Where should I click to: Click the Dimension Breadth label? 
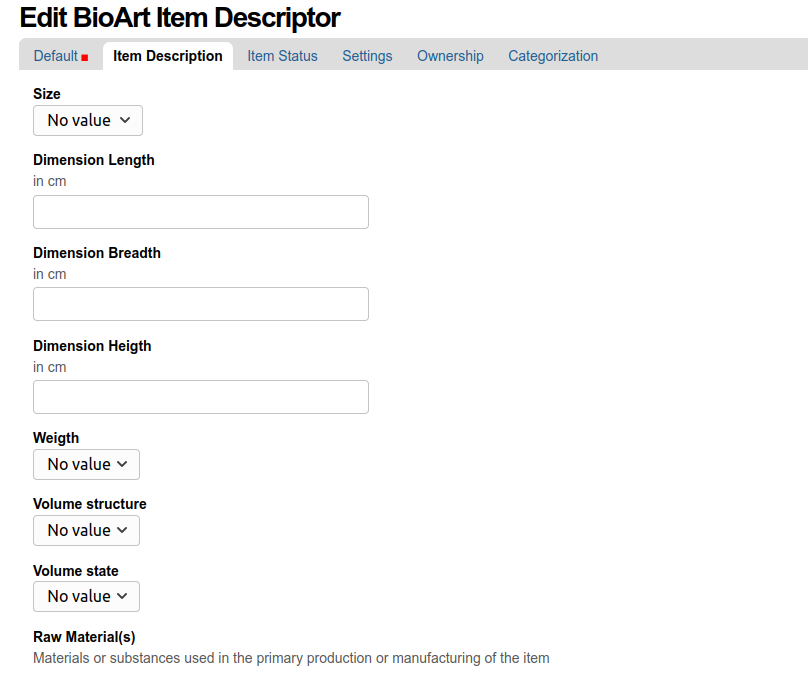[97, 253]
